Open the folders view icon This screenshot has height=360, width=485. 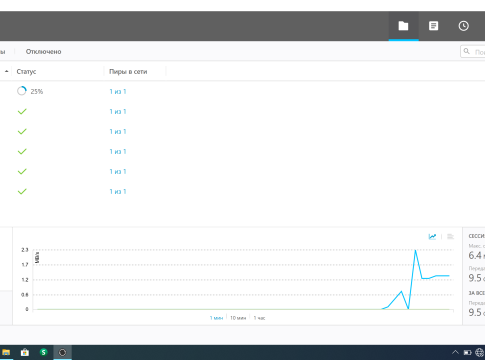point(403,26)
